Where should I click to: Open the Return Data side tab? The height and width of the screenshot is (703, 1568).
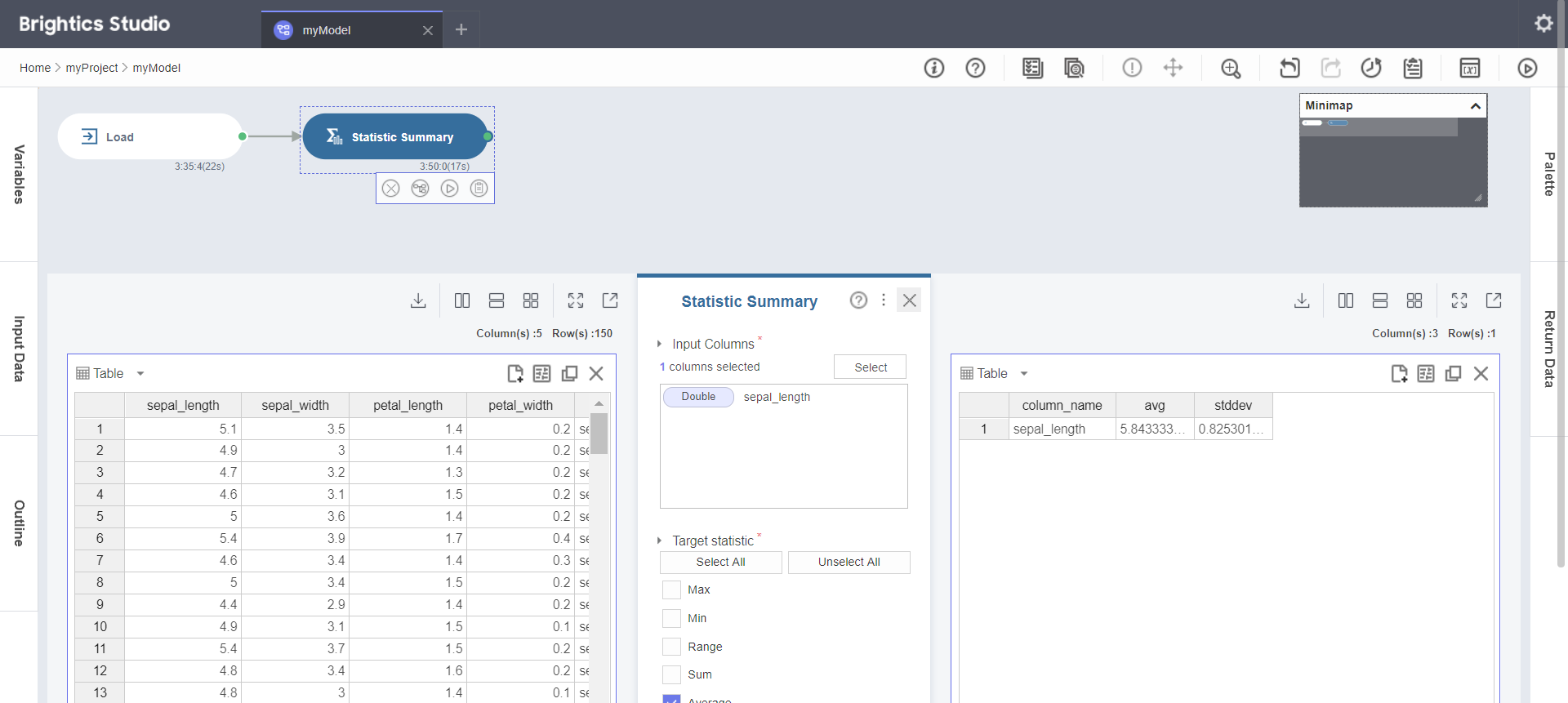click(1549, 349)
